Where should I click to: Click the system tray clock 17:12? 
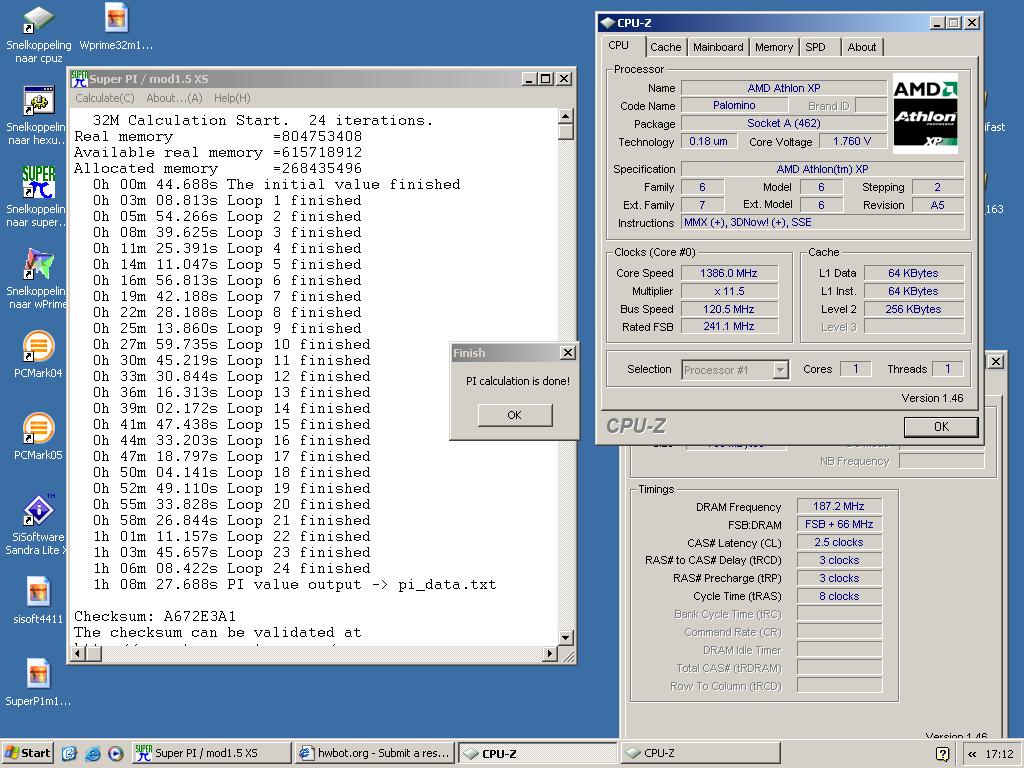tap(999, 754)
